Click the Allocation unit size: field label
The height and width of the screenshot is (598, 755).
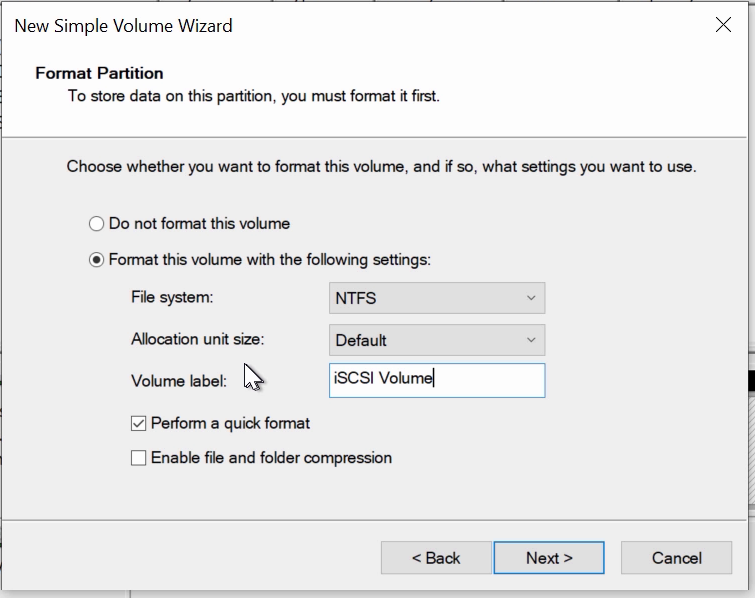click(197, 339)
